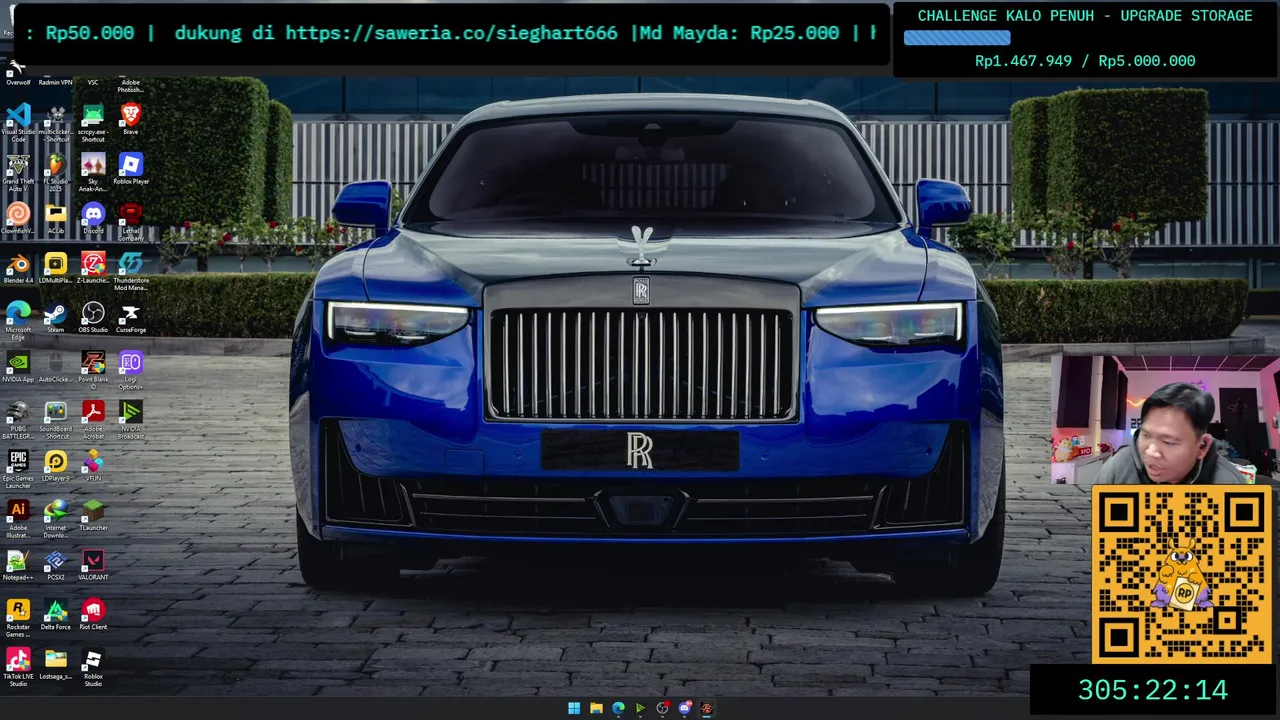The height and width of the screenshot is (720, 1280).
Task: Switch to OBS Studio in taskbar
Action: (662, 708)
